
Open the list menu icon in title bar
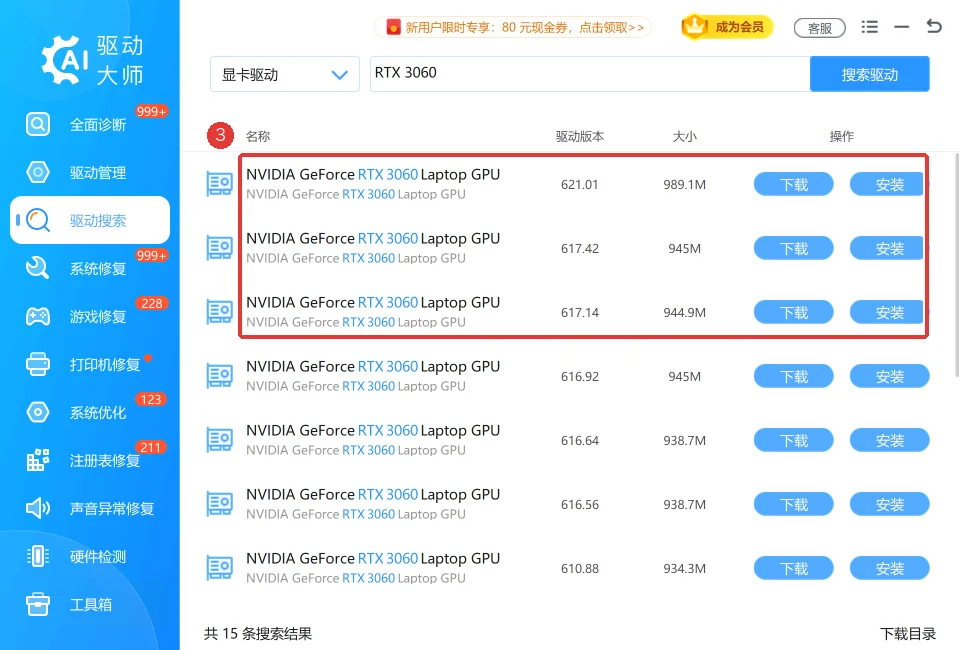tap(869, 27)
